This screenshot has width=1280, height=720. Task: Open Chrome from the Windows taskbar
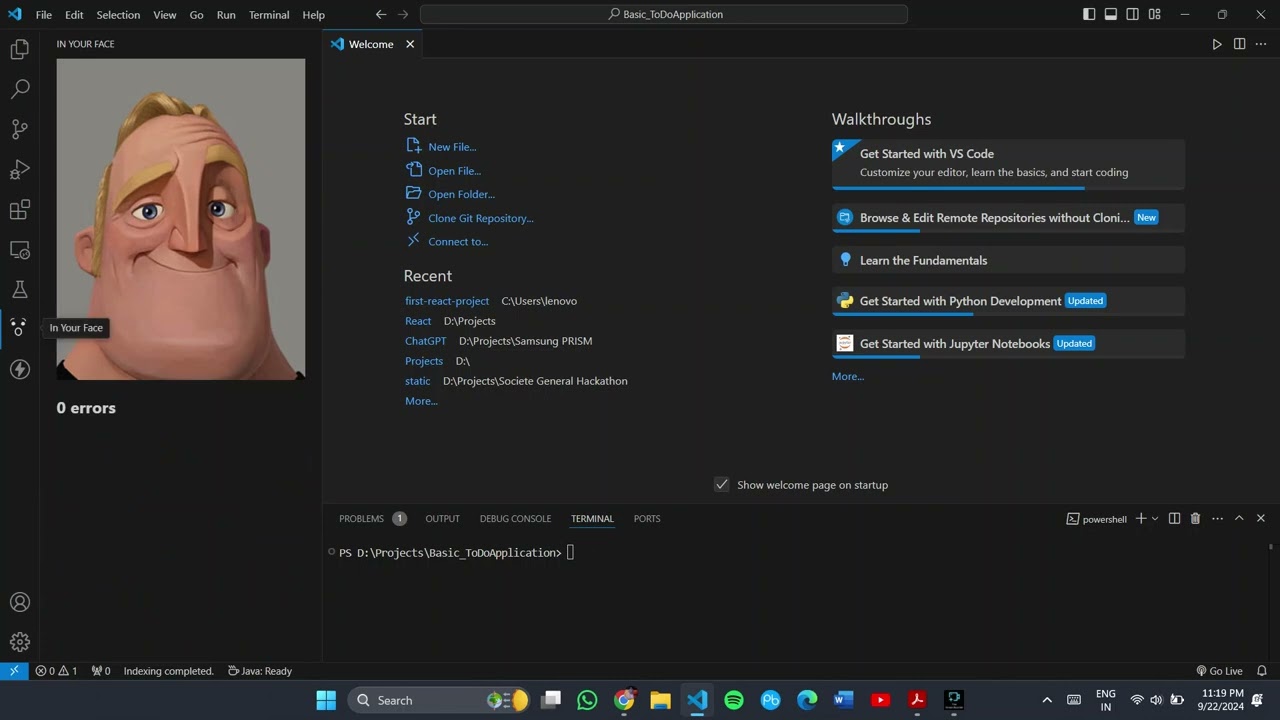624,700
